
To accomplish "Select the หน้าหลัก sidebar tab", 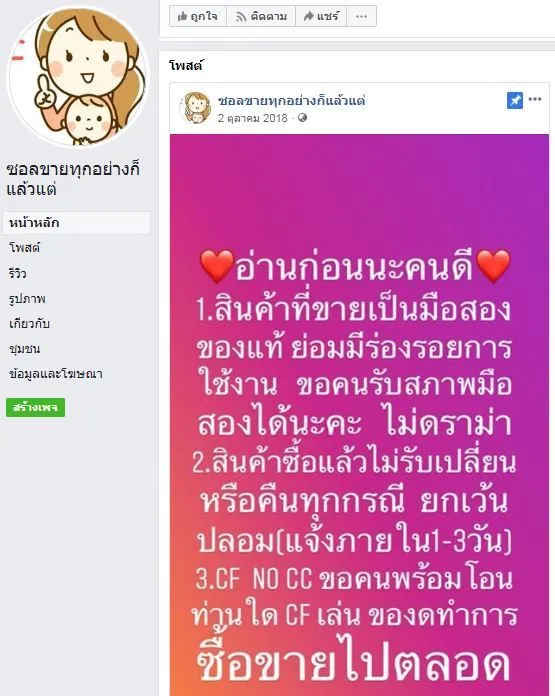I will [x=76, y=223].
